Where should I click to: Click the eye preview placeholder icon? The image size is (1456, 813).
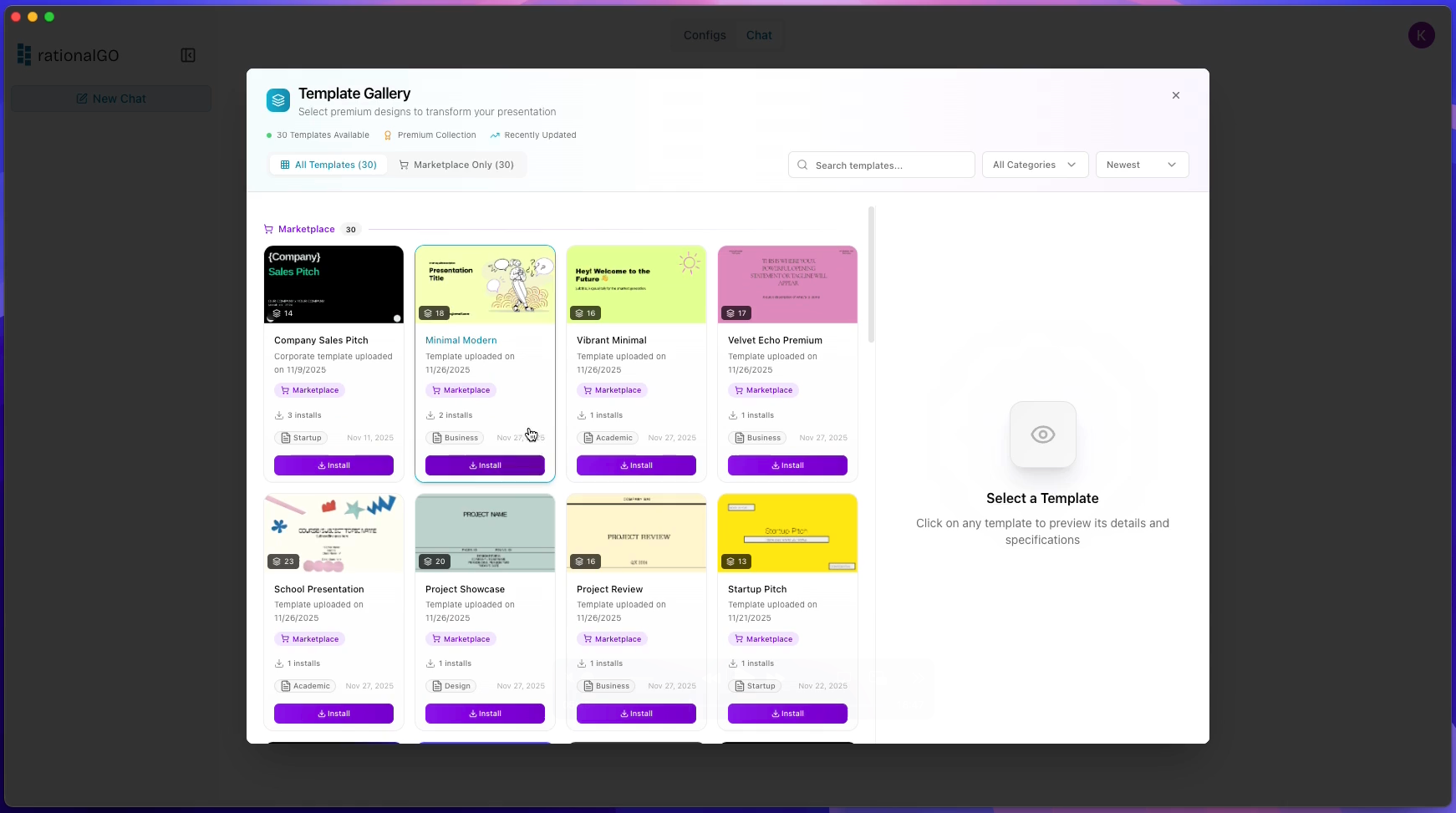pyautogui.click(x=1042, y=434)
